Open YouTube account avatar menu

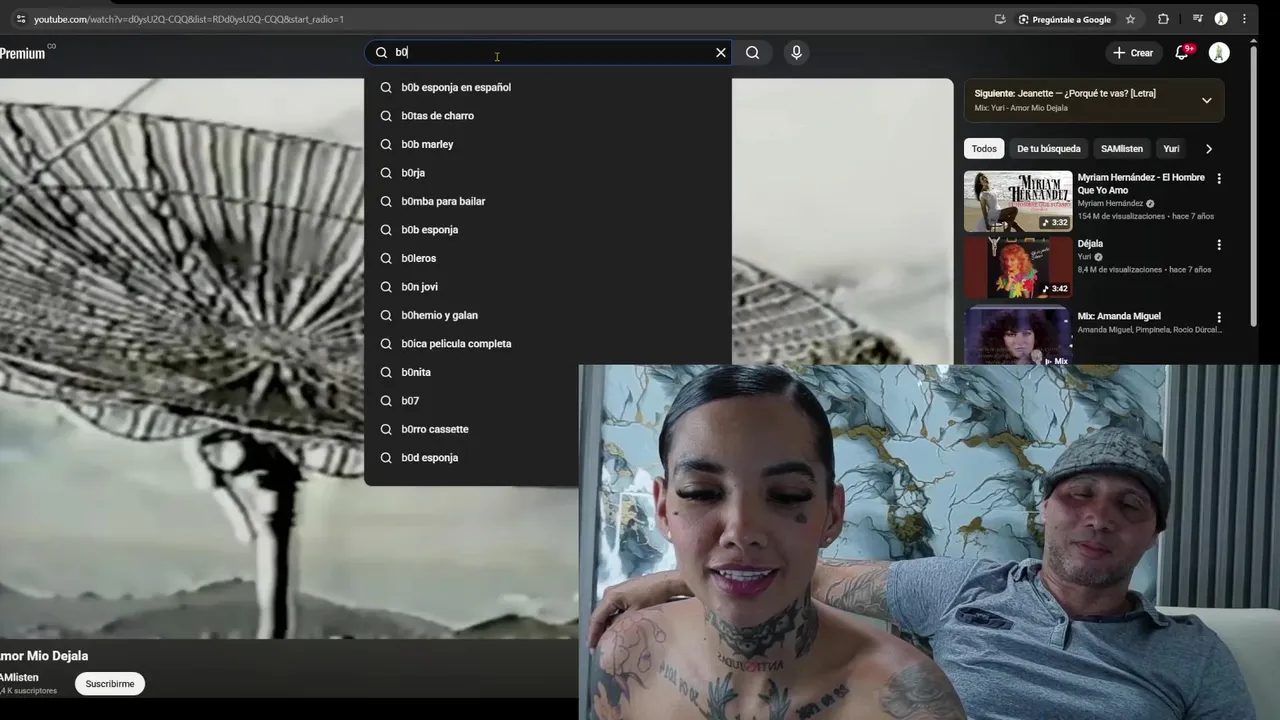click(x=1218, y=53)
